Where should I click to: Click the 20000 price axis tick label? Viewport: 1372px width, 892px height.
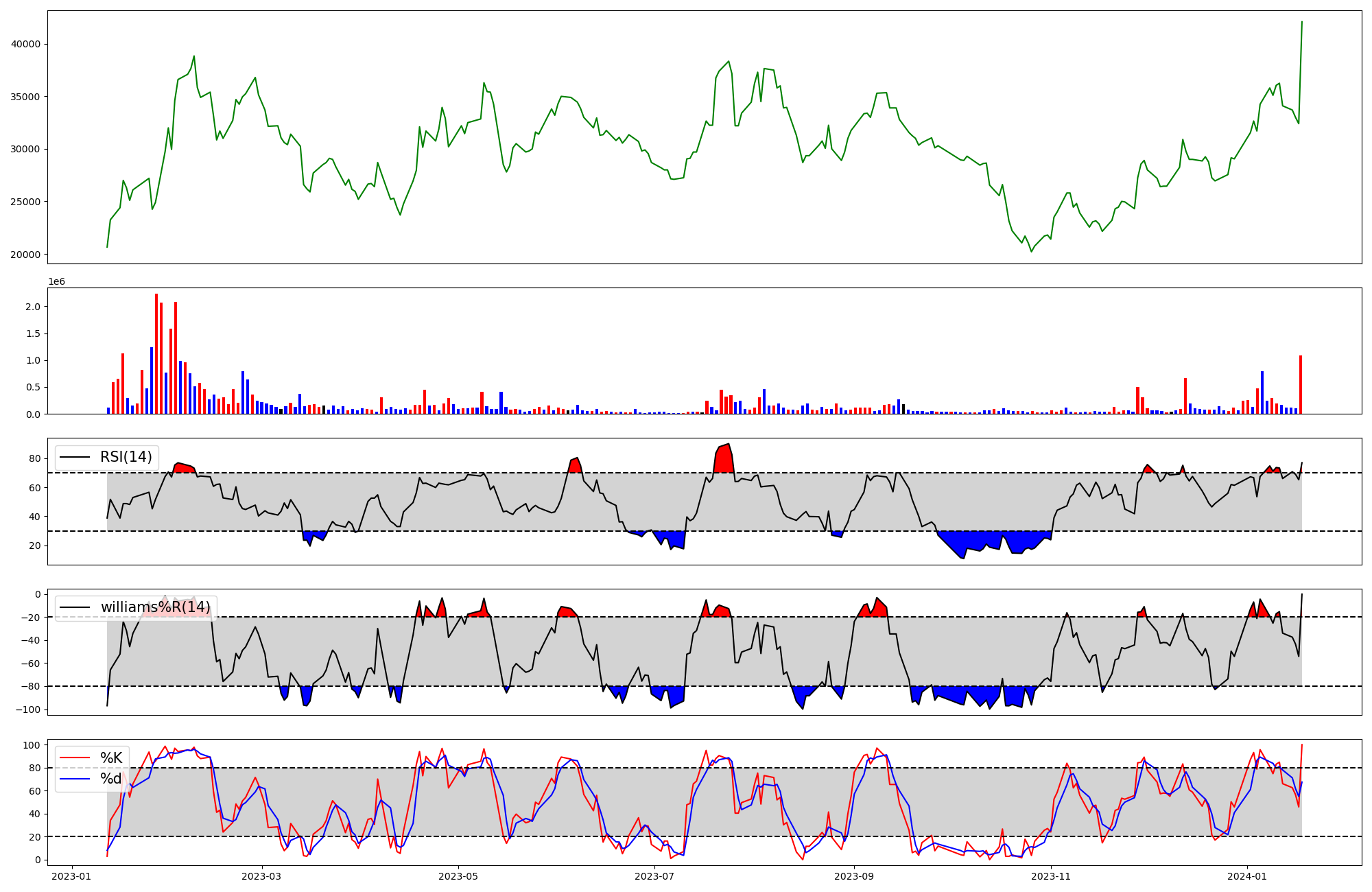click(26, 255)
